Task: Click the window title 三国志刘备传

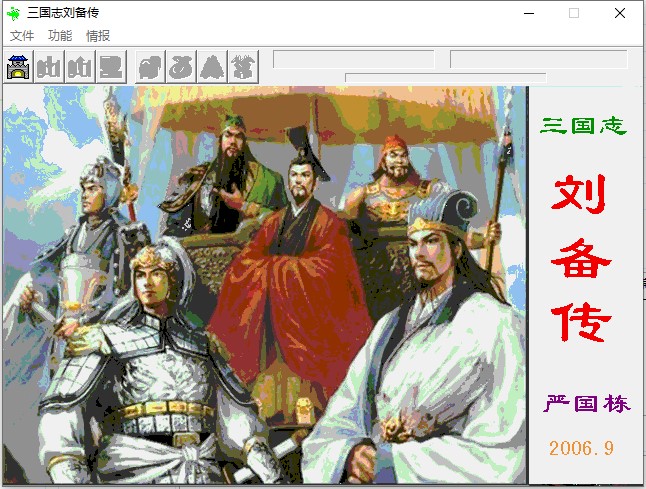Action: tap(63, 13)
